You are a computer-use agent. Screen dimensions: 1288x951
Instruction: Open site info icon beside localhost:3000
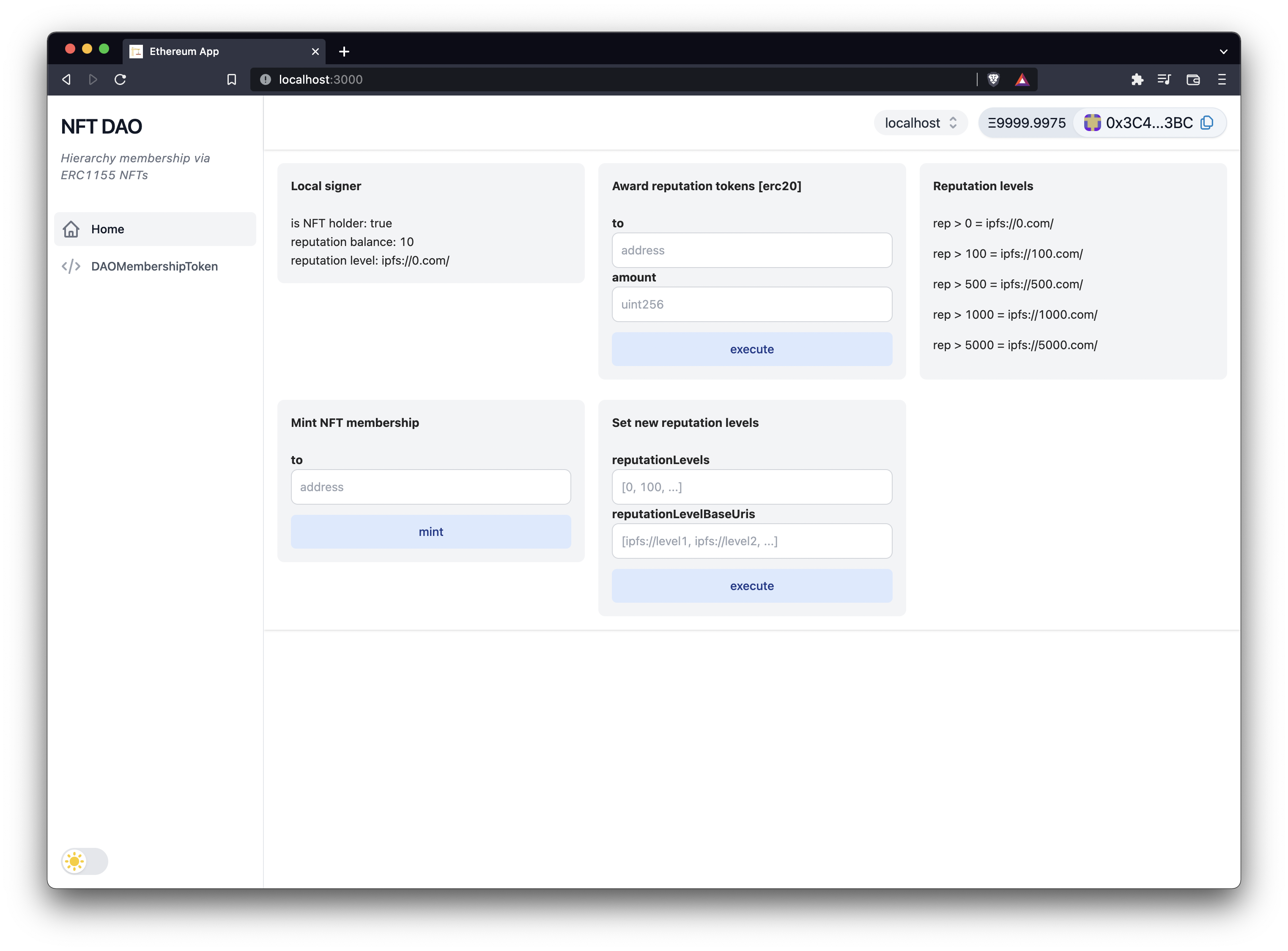coord(266,79)
